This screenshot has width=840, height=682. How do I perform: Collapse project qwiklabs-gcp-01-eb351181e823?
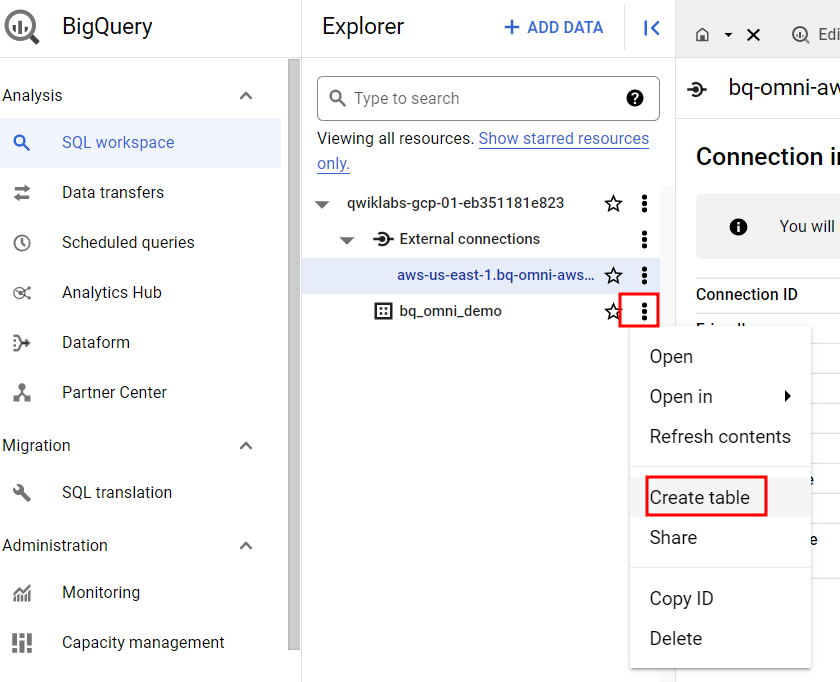(x=322, y=204)
